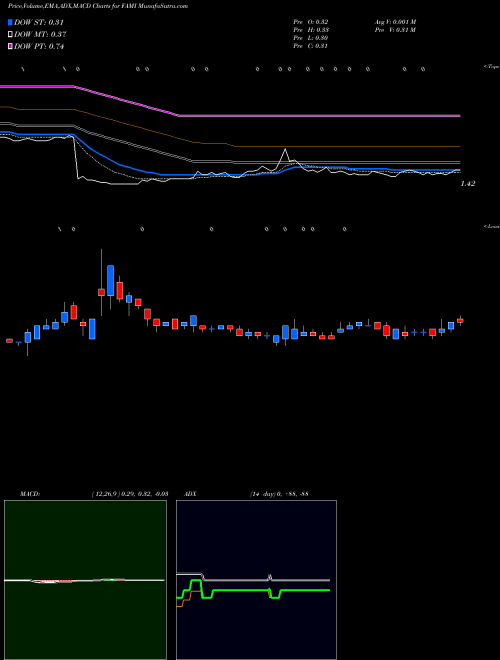Open the green MACD indicator chart panel

pos(85,580)
